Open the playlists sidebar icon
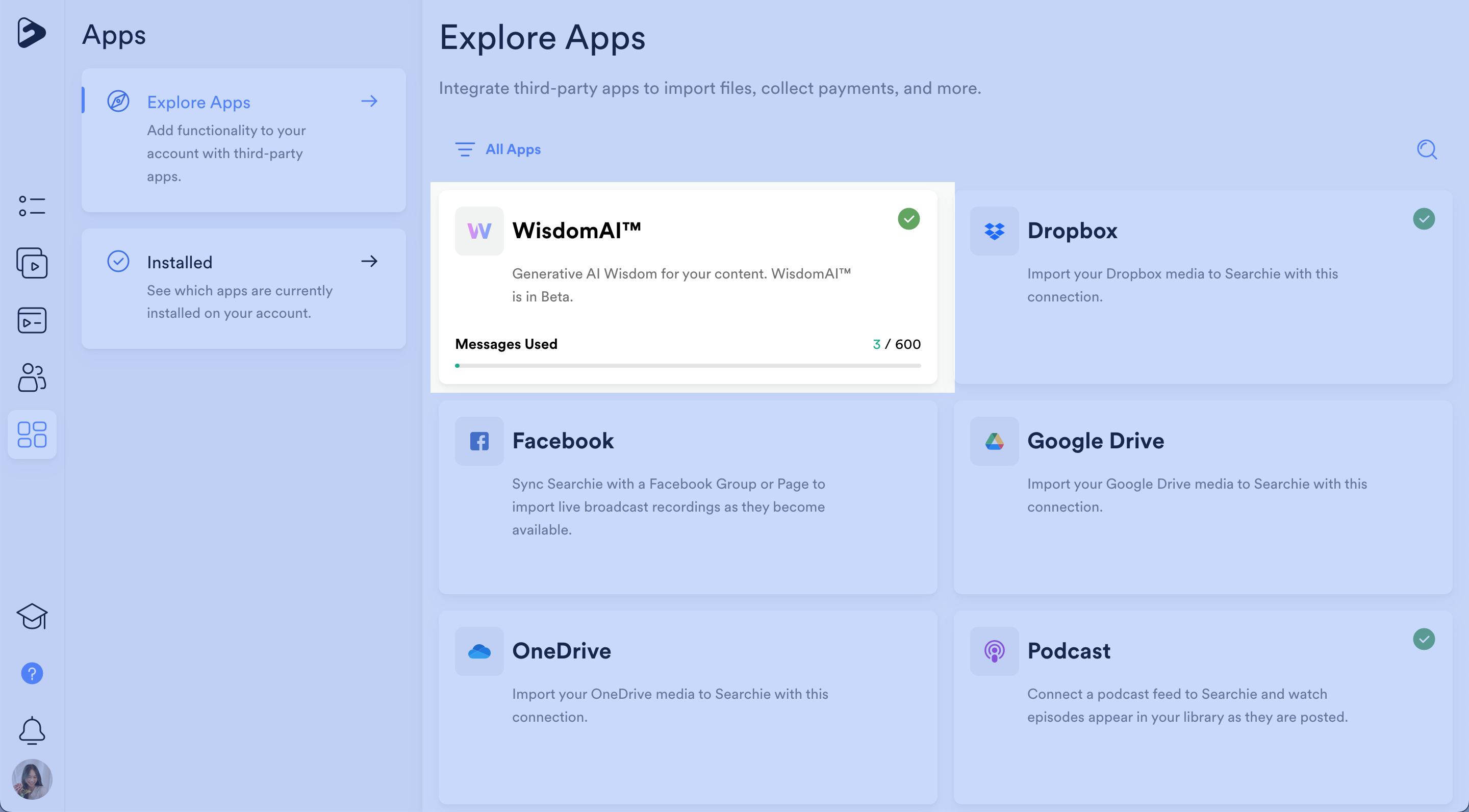1469x812 pixels. [32, 320]
